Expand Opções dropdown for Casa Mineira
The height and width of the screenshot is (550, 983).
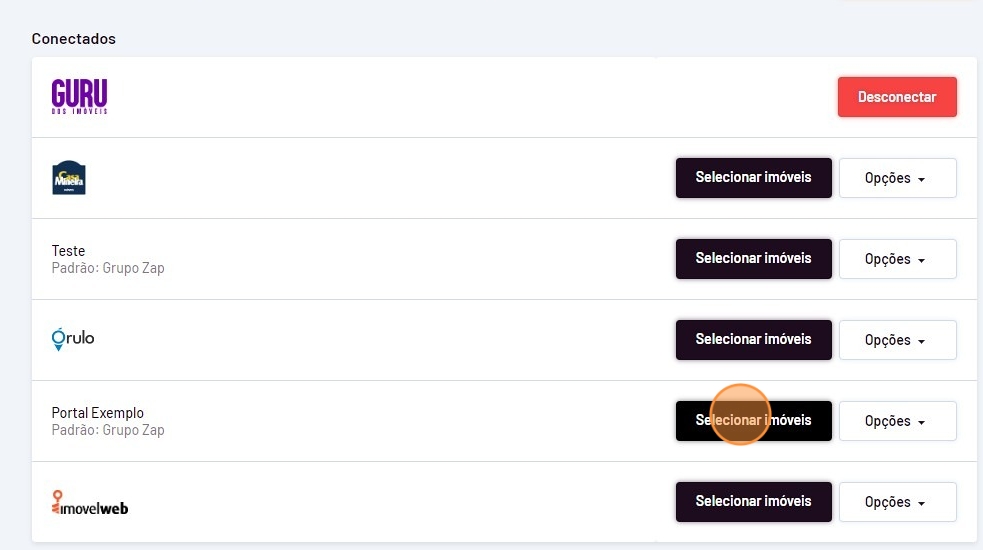(x=896, y=178)
